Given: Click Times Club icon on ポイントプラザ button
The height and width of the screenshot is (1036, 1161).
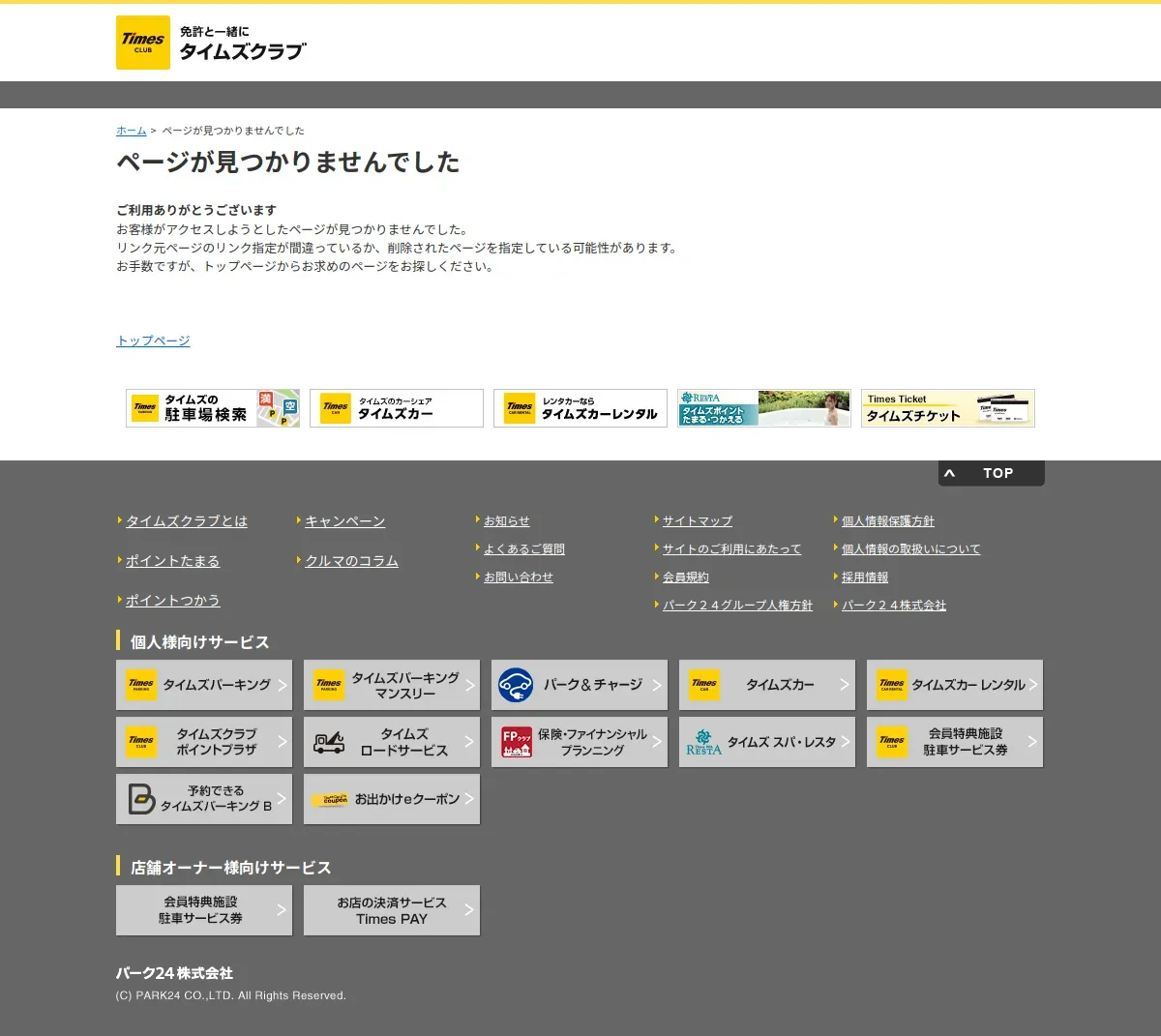Looking at the screenshot, I should [141, 742].
